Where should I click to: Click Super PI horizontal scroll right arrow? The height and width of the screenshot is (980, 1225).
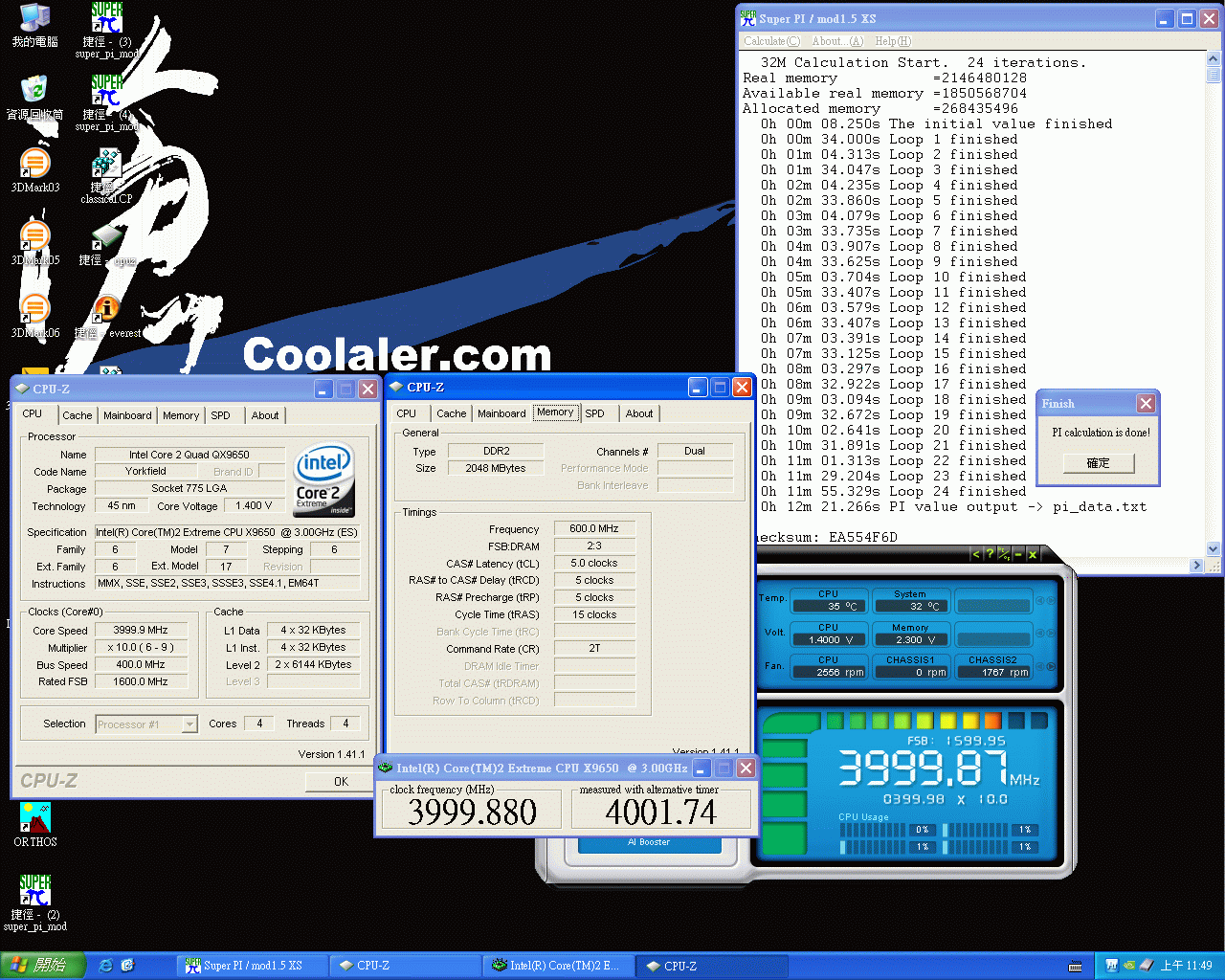[x=1197, y=566]
